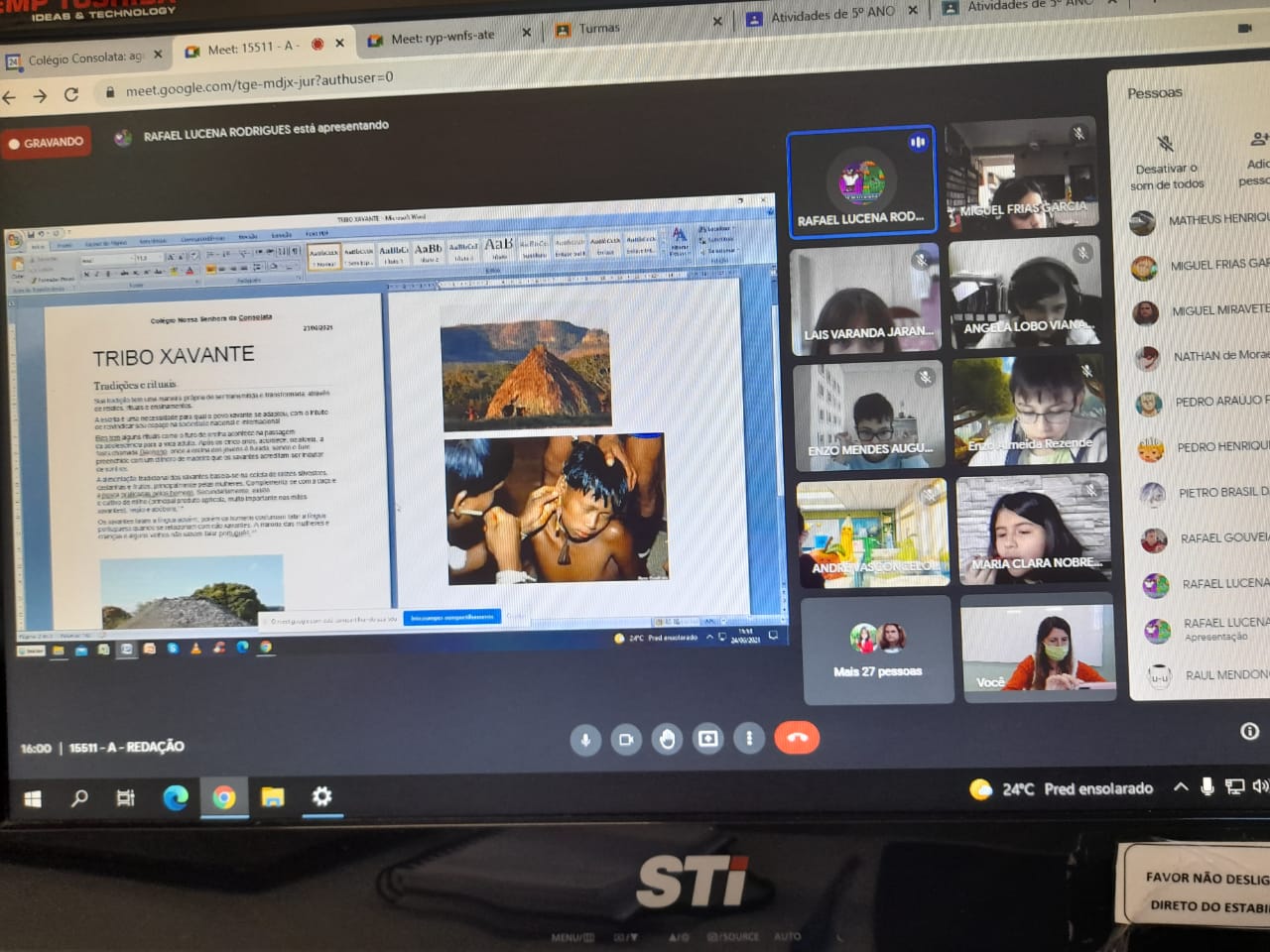Viewport: 1270px width, 952px height.
Task: Click NATHAN de Moraes in the Pessoas list
Action: (1203, 357)
